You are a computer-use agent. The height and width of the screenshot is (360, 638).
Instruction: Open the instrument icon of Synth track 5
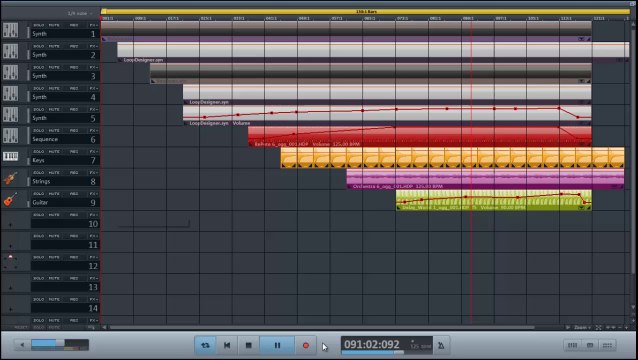pos(10,115)
